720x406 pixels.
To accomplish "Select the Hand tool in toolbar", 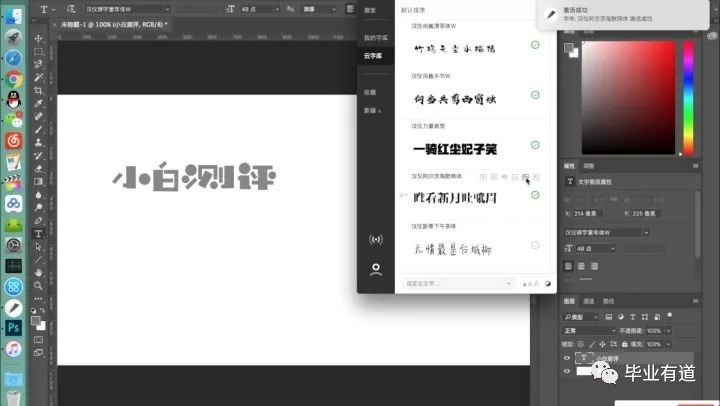I will (38, 272).
